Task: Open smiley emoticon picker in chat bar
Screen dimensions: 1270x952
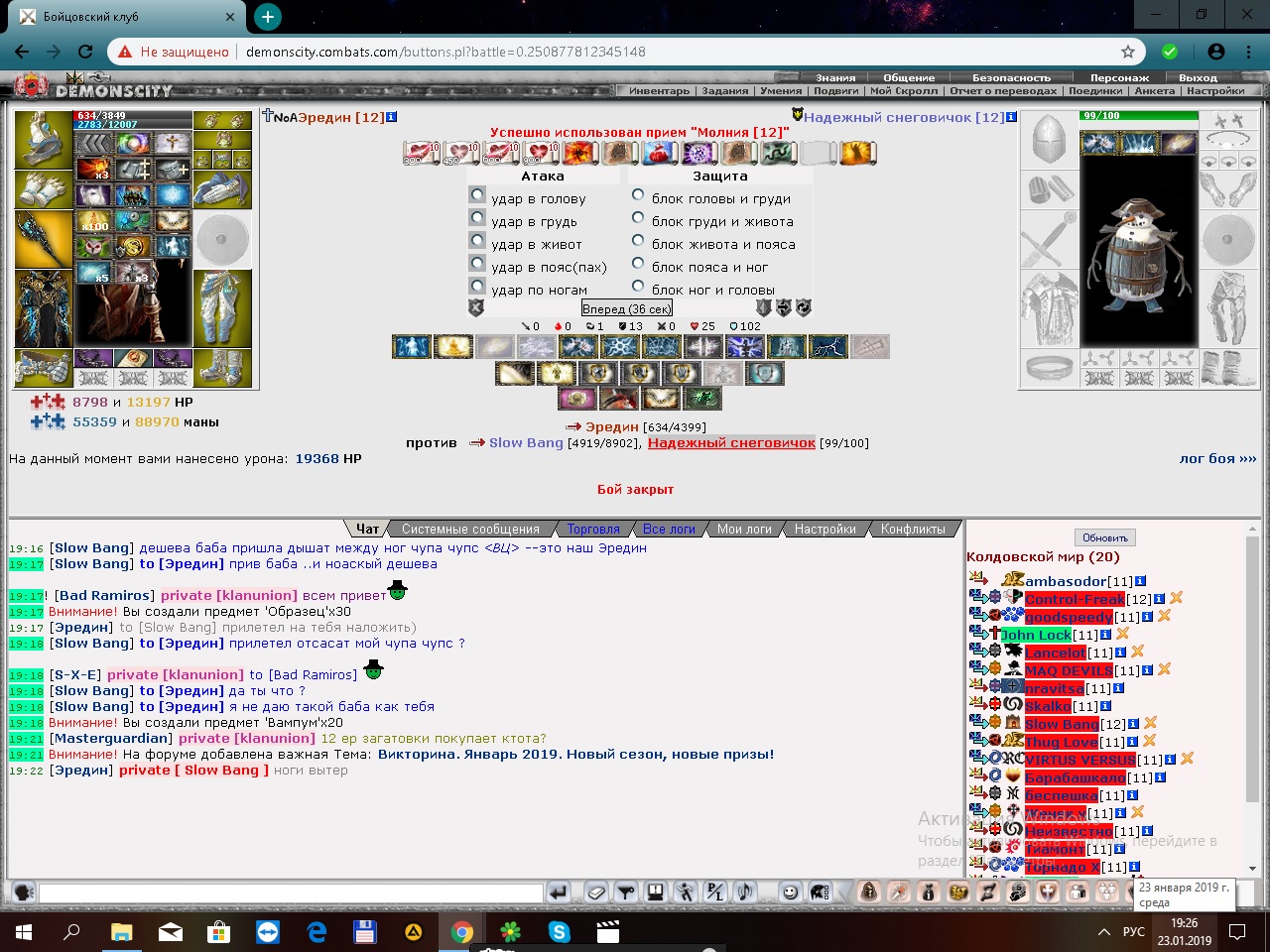Action: click(791, 892)
